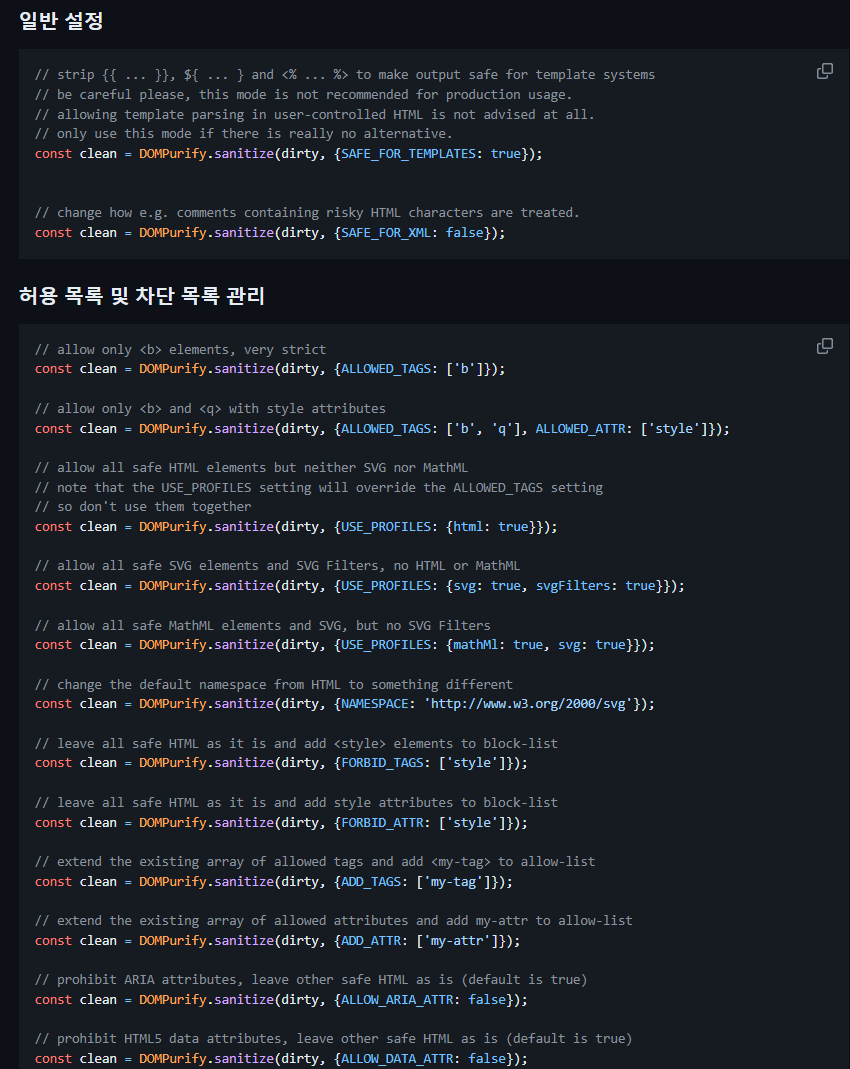Click the ALLOW_ARIA_ATTR option text
Viewport: 850px width, 1069px height.
397,999
